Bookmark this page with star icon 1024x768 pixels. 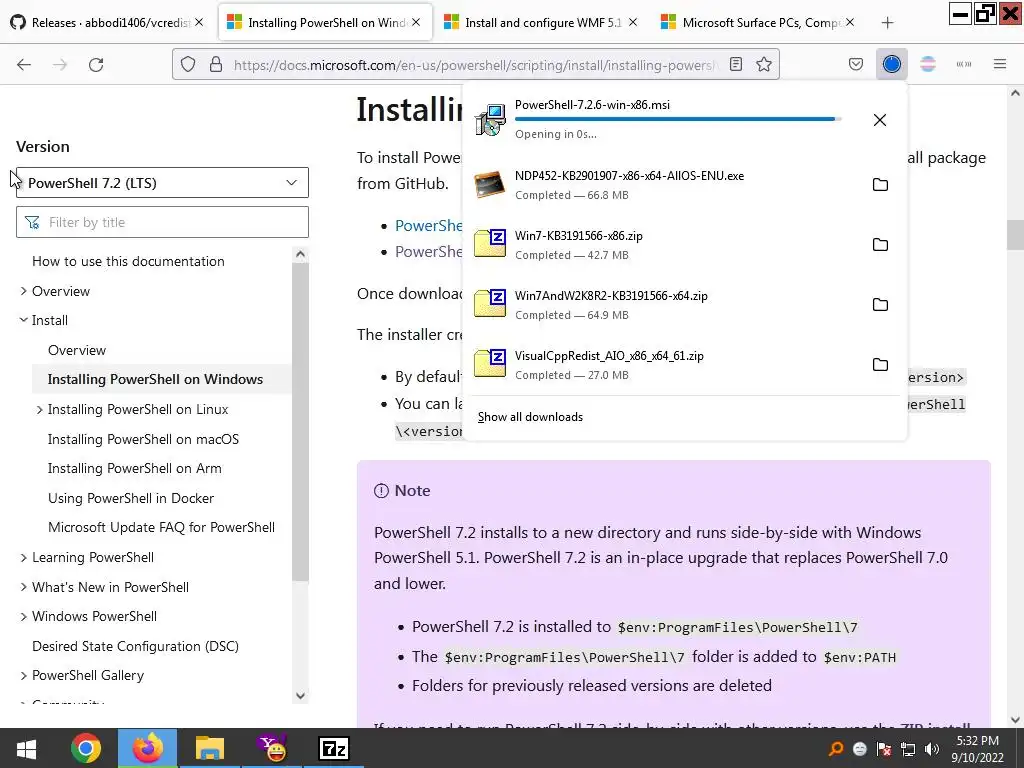coord(763,64)
